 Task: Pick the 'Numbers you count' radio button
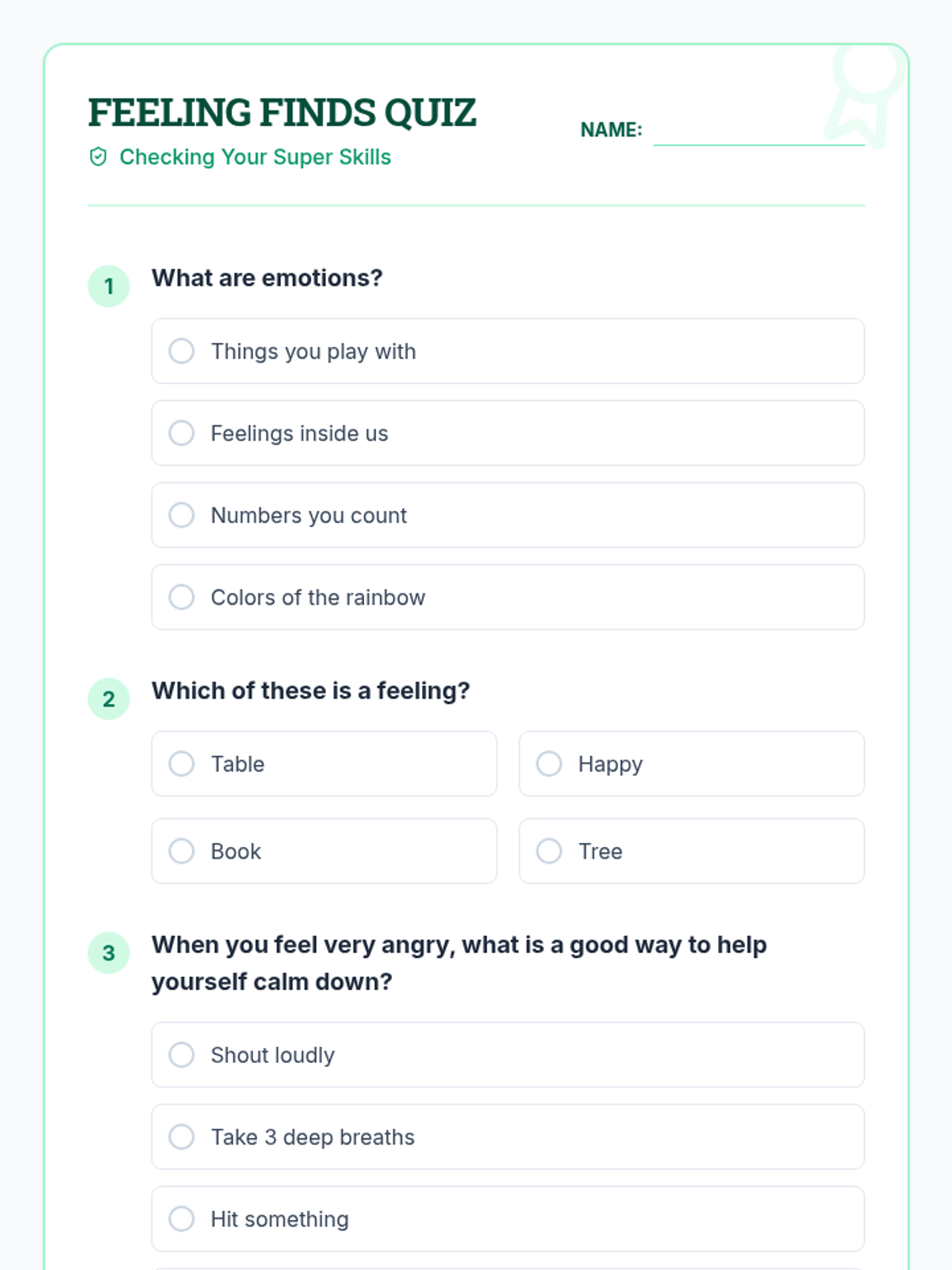(508, 515)
